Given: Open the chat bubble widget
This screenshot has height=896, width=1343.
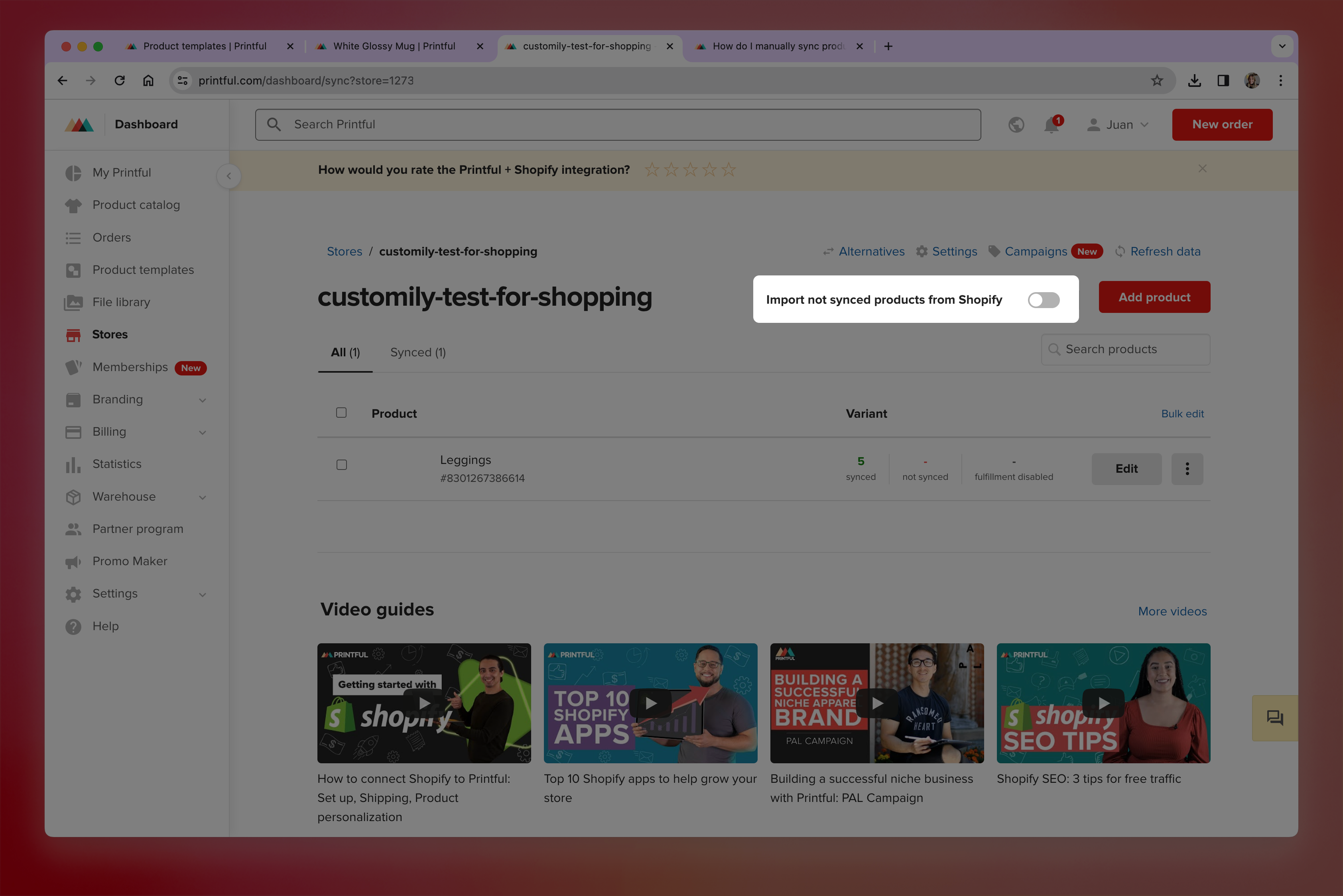Looking at the screenshot, I should point(1274,718).
